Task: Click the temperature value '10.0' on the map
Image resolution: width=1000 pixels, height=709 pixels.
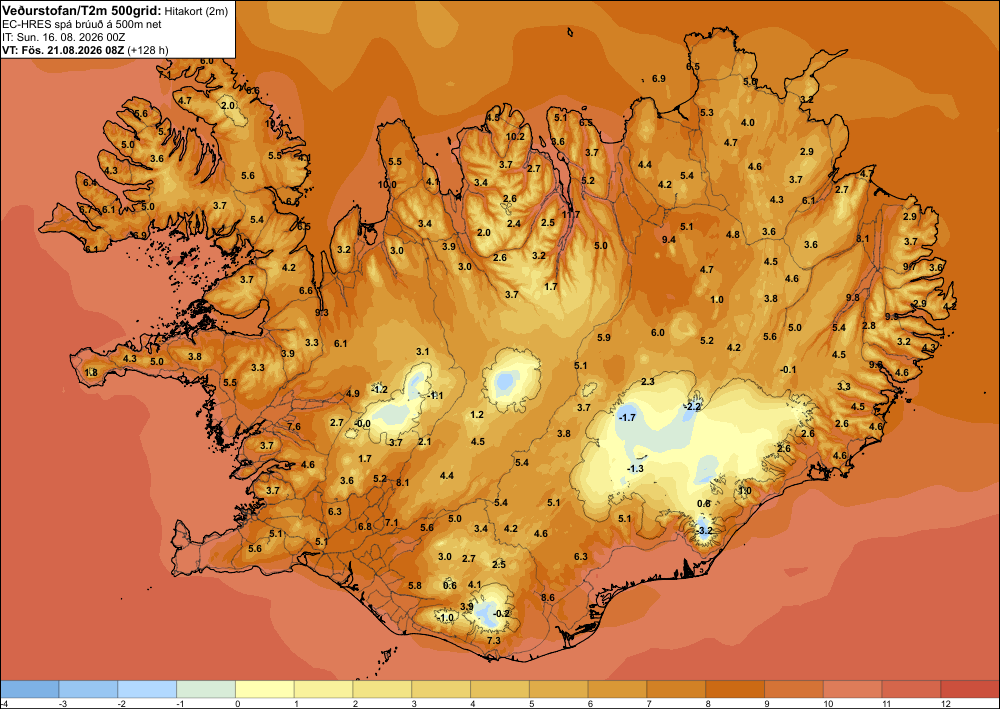Action: point(386,185)
